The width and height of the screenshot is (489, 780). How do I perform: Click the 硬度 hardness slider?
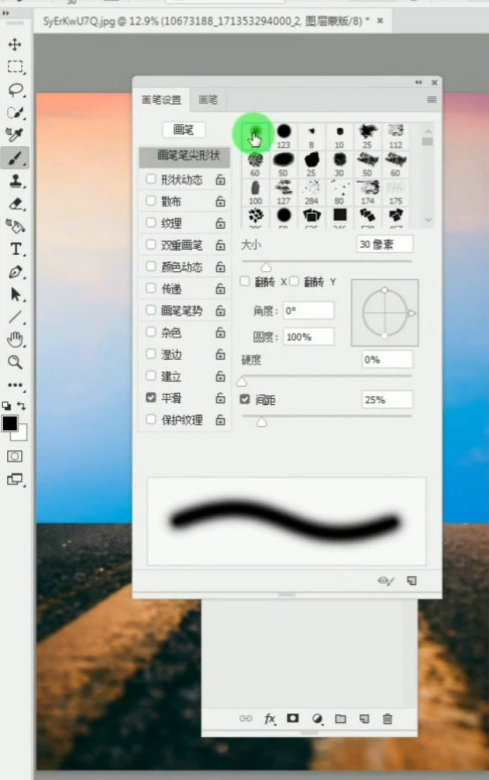coord(327,377)
